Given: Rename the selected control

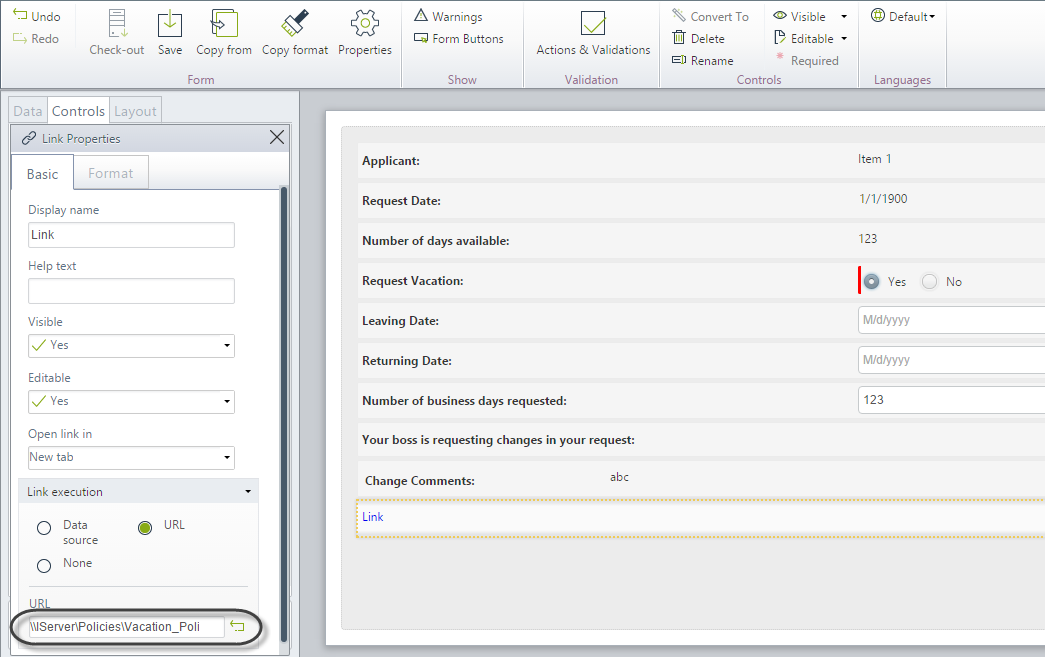Looking at the screenshot, I should [703, 60].
